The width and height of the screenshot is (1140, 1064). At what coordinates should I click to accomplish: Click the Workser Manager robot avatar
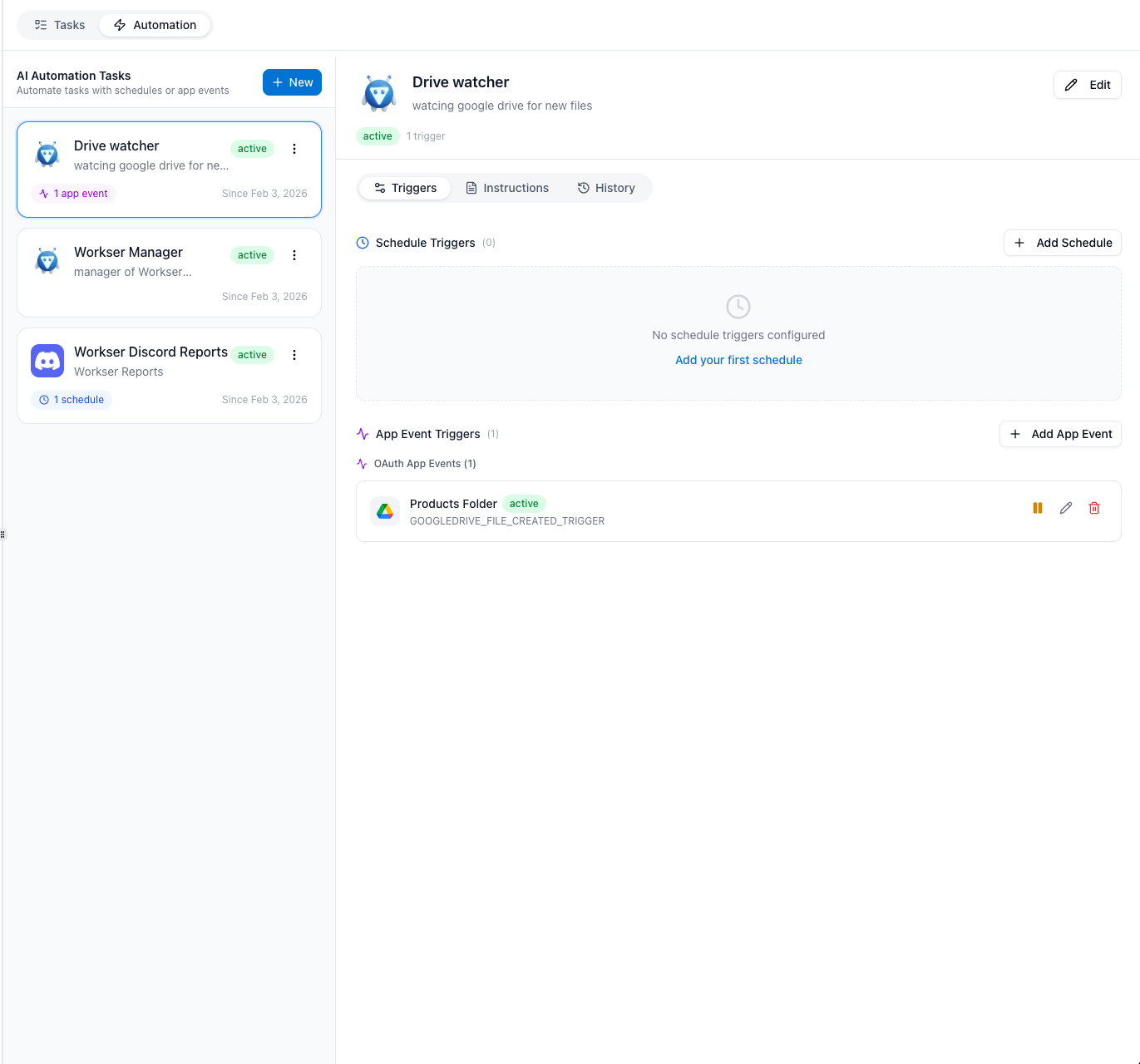click(47, 261)
